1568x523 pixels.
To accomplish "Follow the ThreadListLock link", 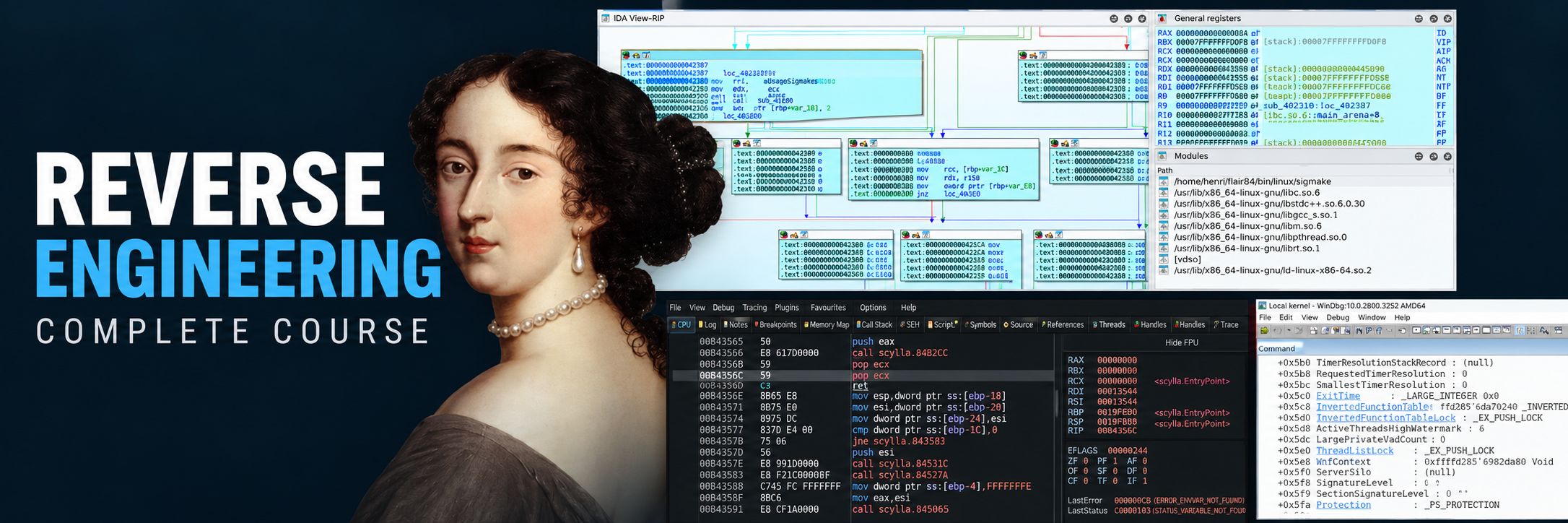I will [1354, 451].
